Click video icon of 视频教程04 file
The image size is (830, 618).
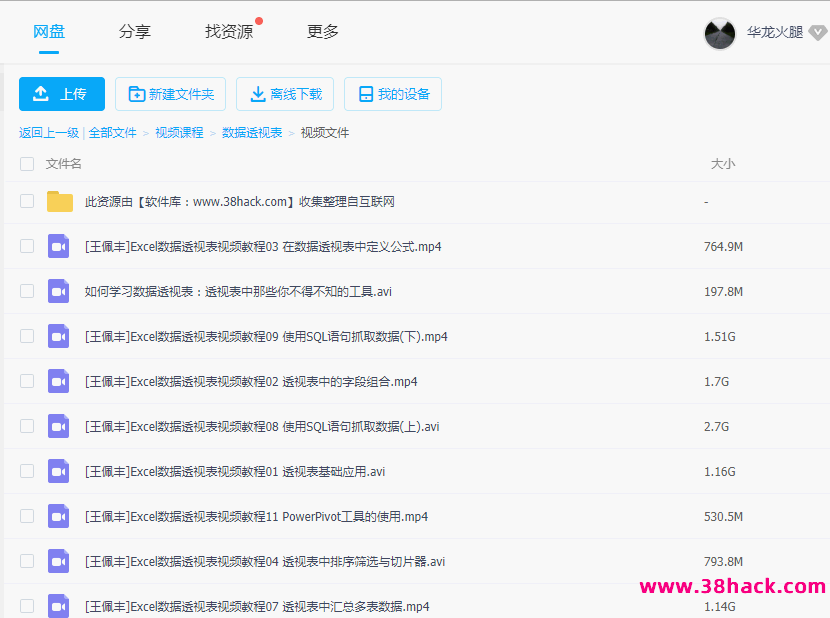[59, 561]
